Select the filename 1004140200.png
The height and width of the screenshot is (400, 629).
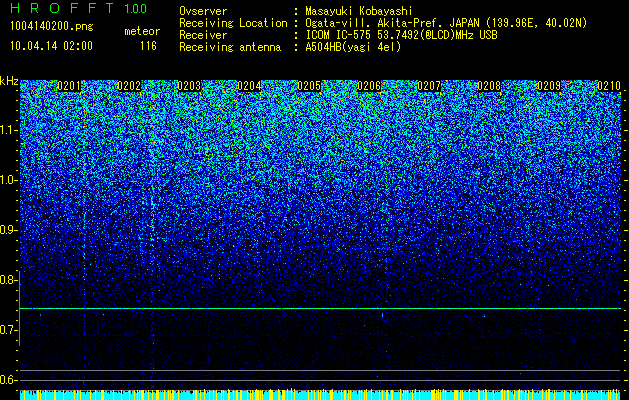point(52,26)
